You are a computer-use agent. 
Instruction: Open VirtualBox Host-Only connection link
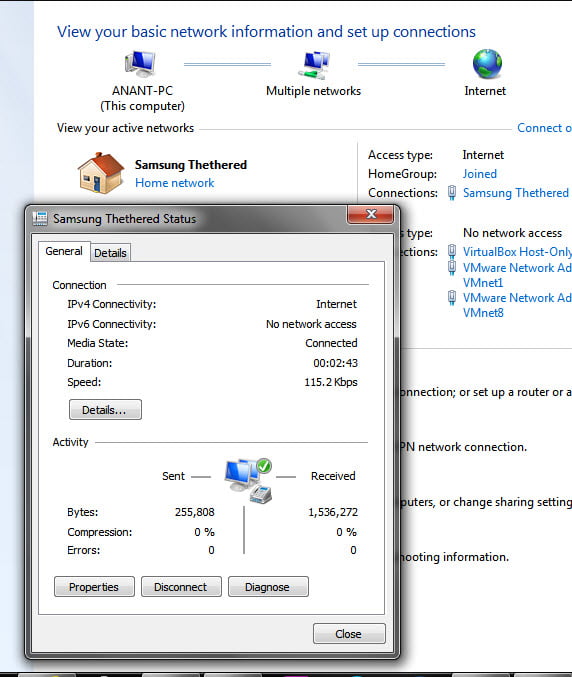coord(517,251)
